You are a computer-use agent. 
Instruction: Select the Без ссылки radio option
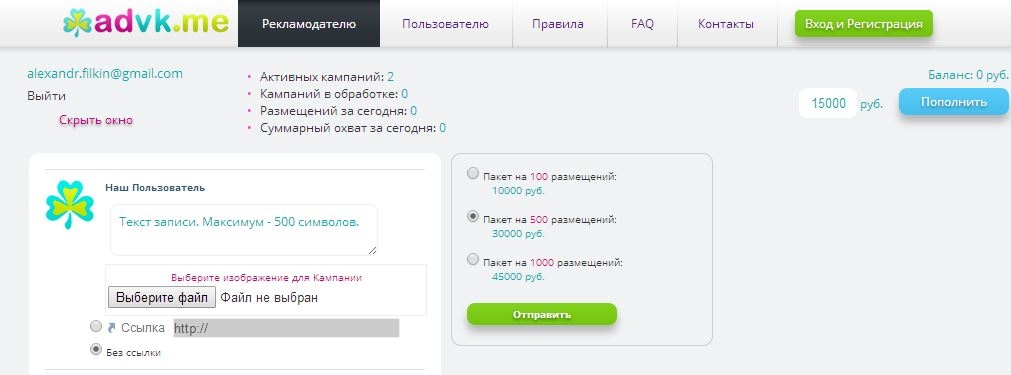tap(96, 349)
